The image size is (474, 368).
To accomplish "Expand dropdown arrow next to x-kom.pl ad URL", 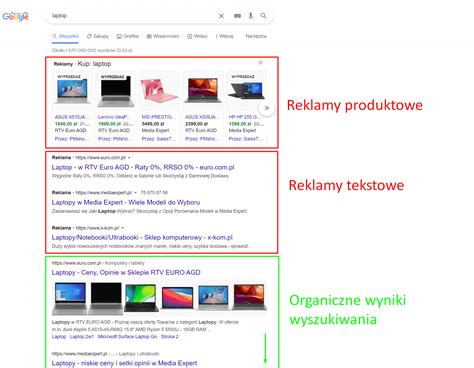I will [123, 228].
